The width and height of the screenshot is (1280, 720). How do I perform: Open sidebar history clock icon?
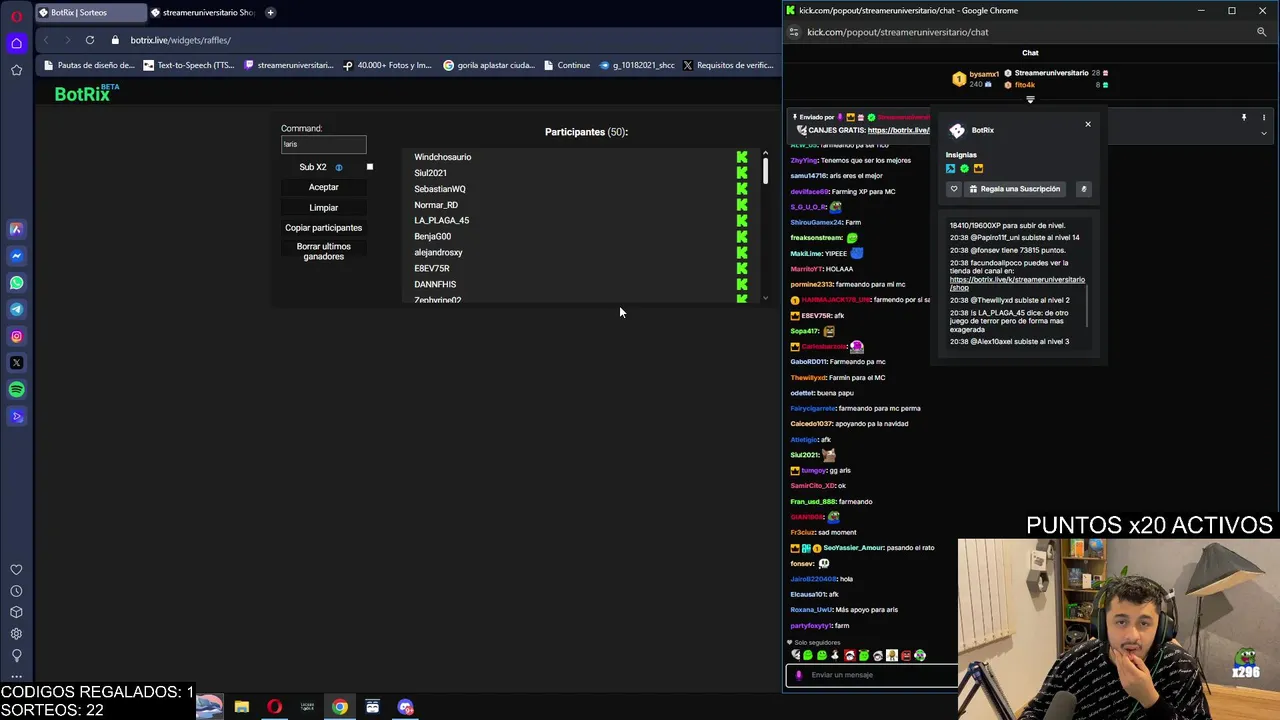[x=16, y=591]
